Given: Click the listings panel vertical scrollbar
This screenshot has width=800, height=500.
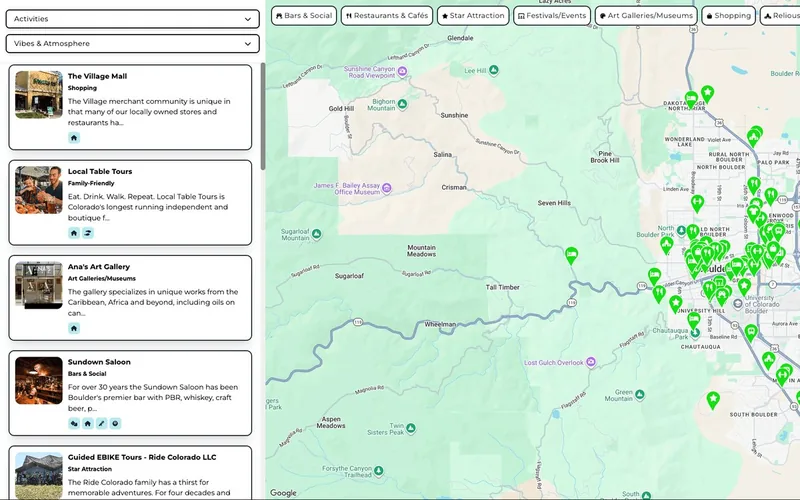Looking at the screenshot, I should tap(263, 116).
